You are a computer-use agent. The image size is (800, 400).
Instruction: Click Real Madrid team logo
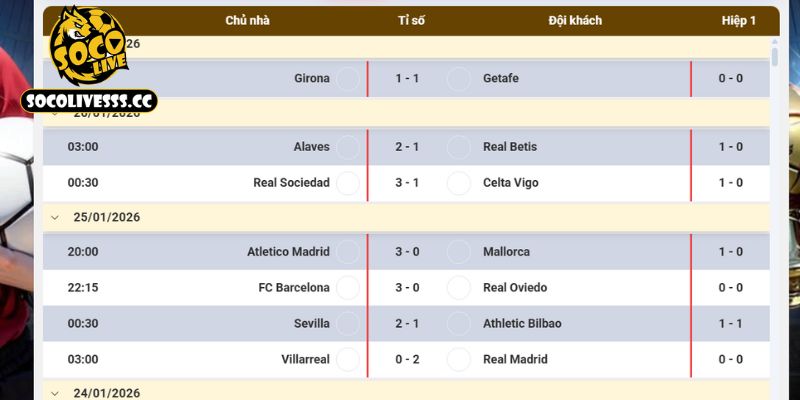click(459, 360)
